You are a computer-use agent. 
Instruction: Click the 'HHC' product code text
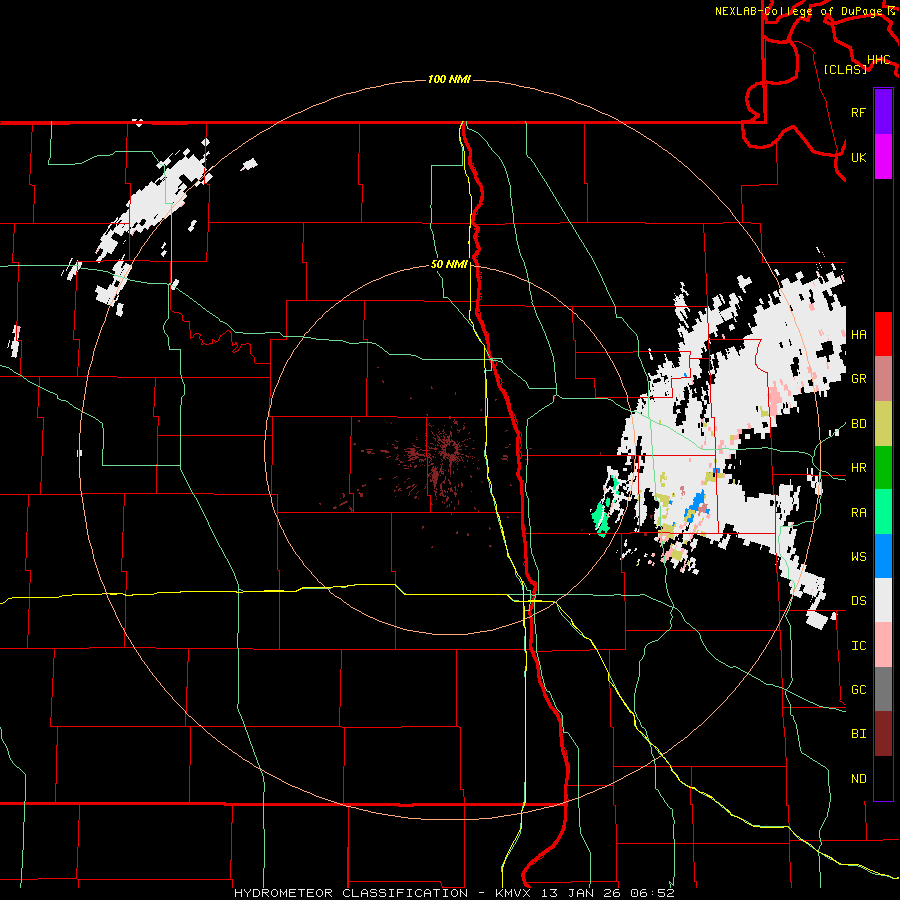coord(878,60)
